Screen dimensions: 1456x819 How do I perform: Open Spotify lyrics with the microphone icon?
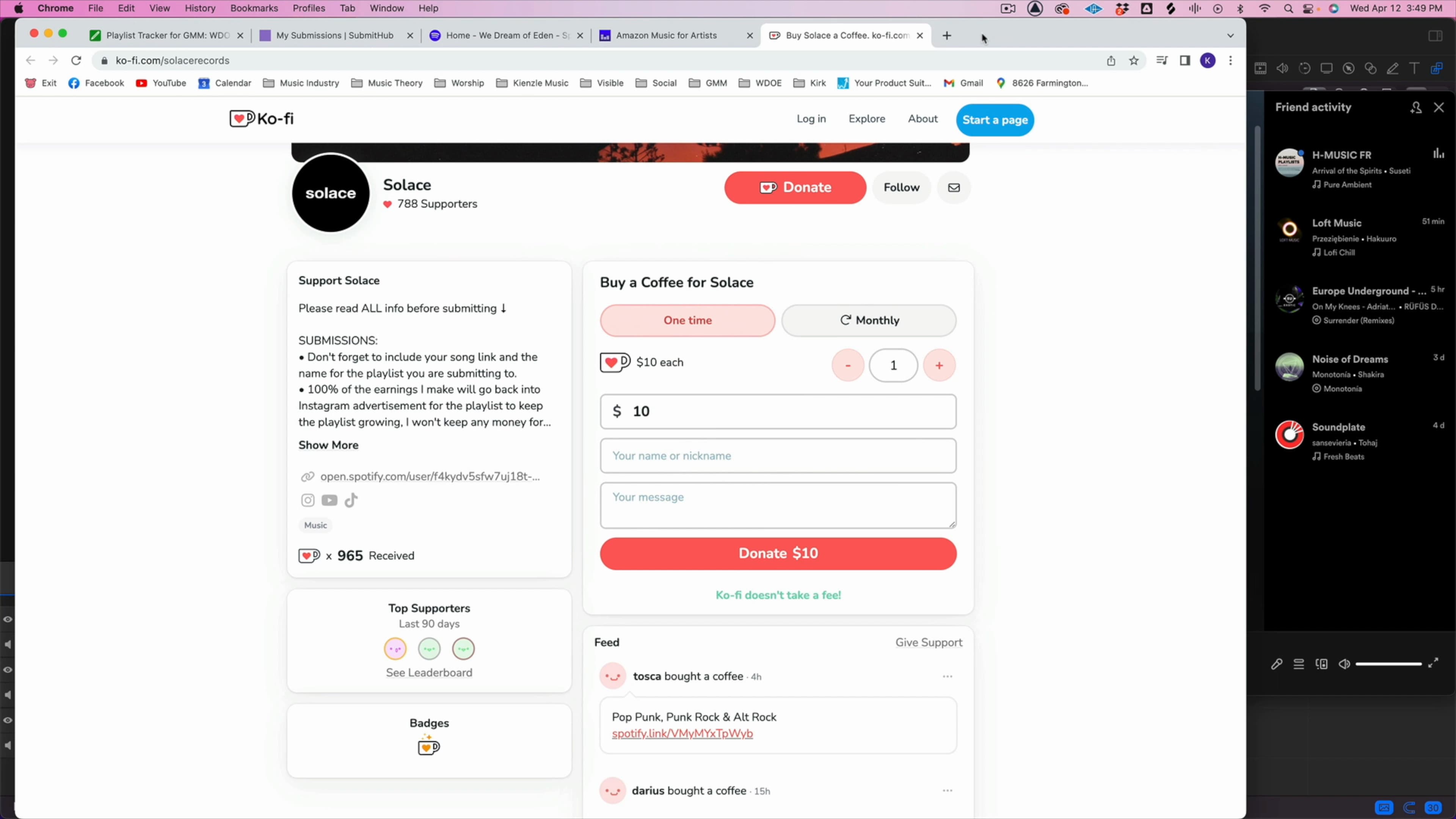[1277, 664]
